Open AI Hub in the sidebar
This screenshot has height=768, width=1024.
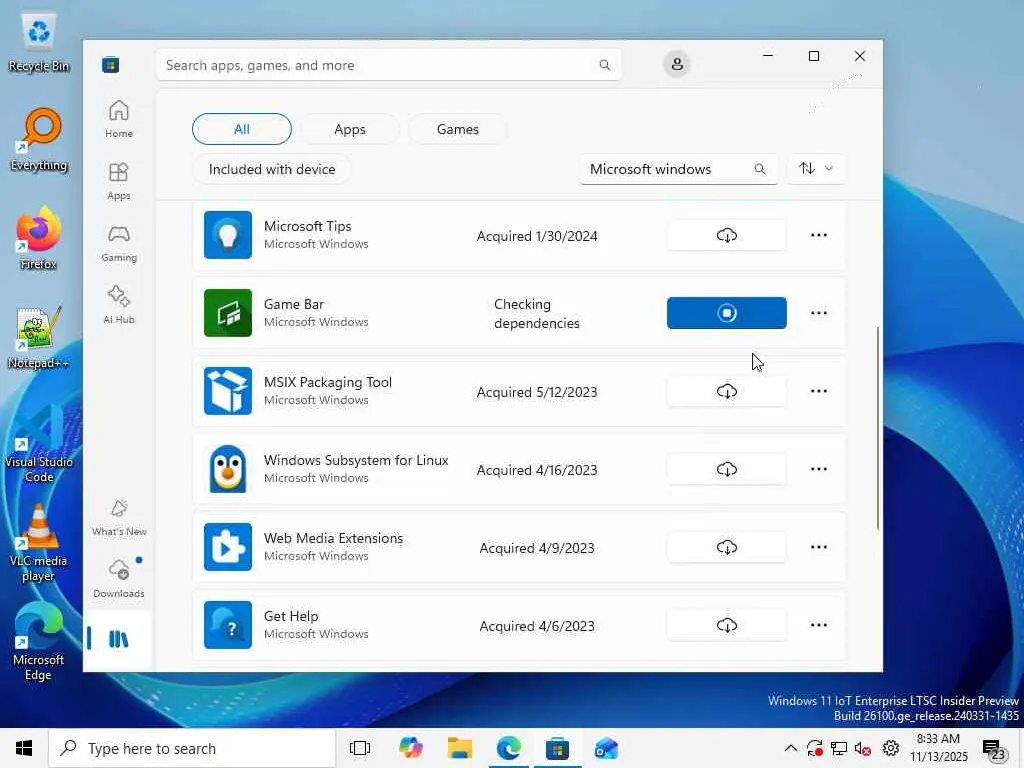point(118,305)
